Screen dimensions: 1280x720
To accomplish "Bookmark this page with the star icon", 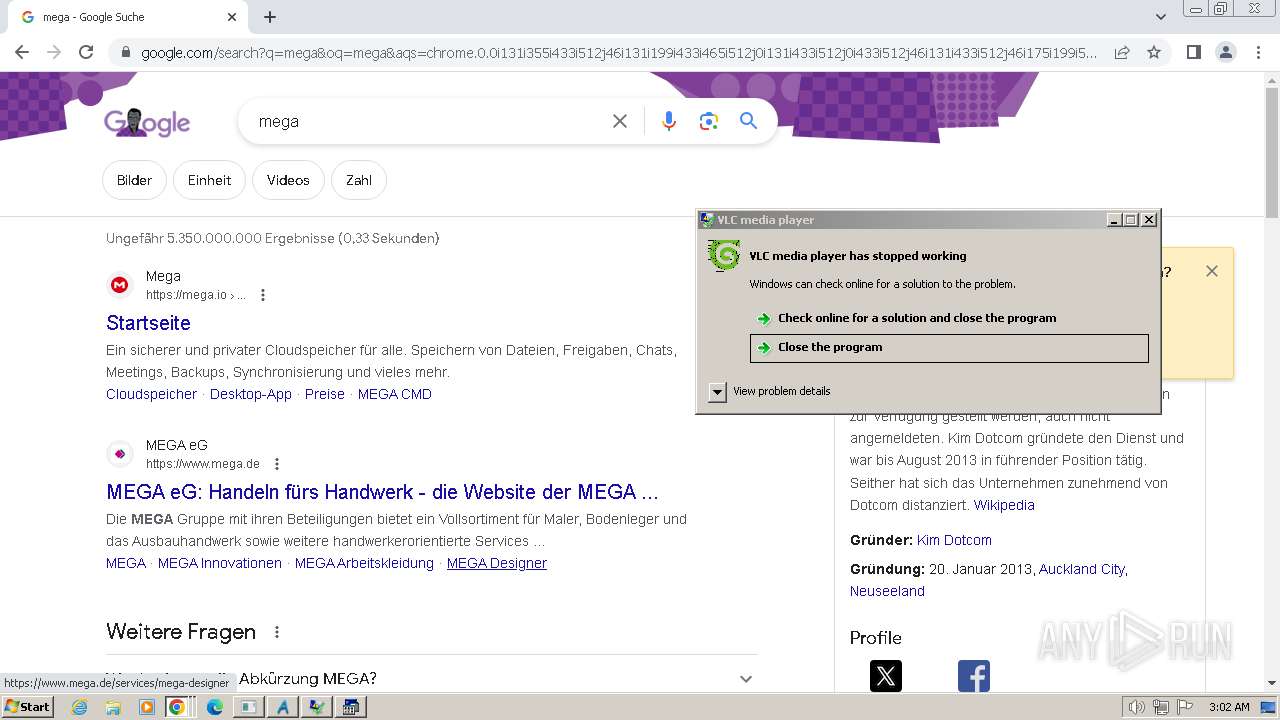I will tap(1154, 52).
